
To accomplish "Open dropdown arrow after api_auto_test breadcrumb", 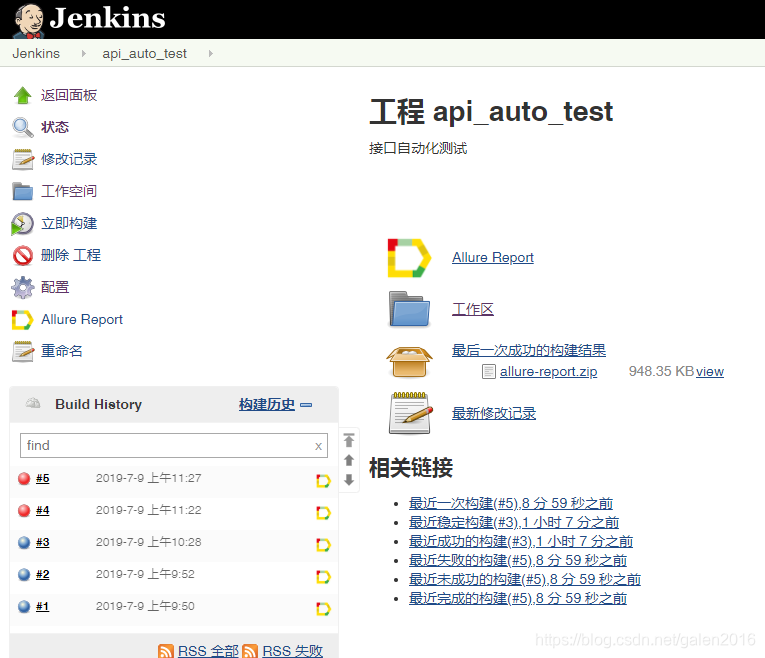I will (x=211, y=53).
